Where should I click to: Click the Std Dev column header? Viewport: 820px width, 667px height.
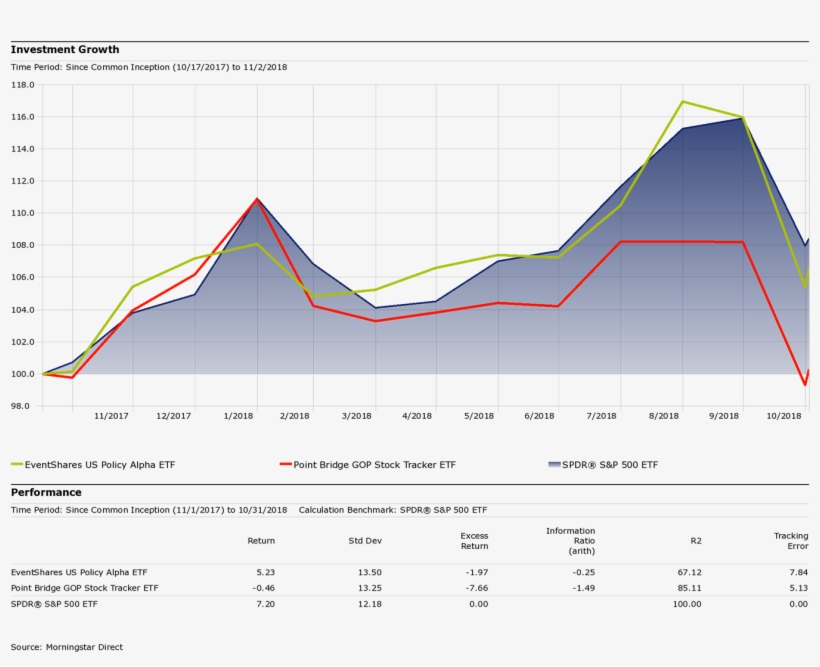[x=365, y=540]
